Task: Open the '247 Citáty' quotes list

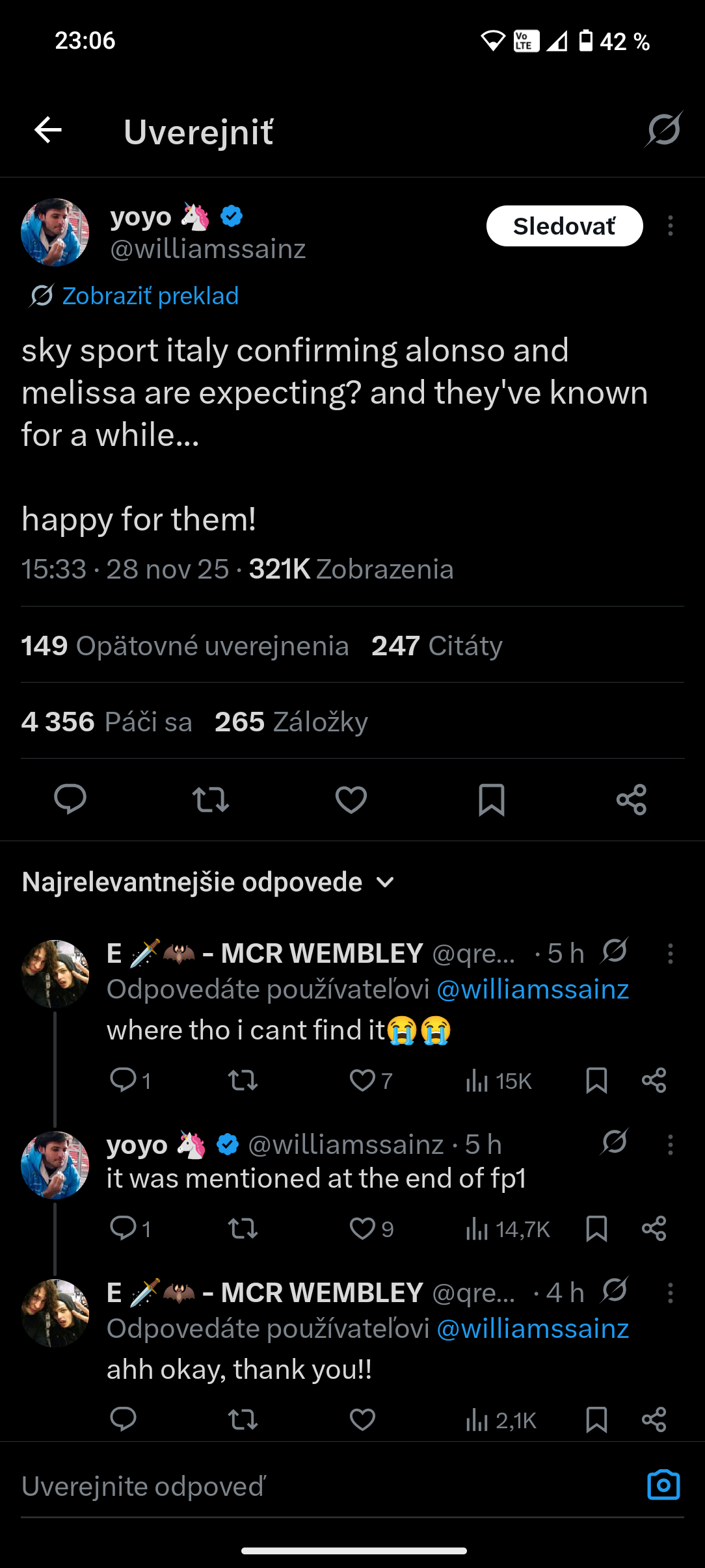Action: point(436,646)
